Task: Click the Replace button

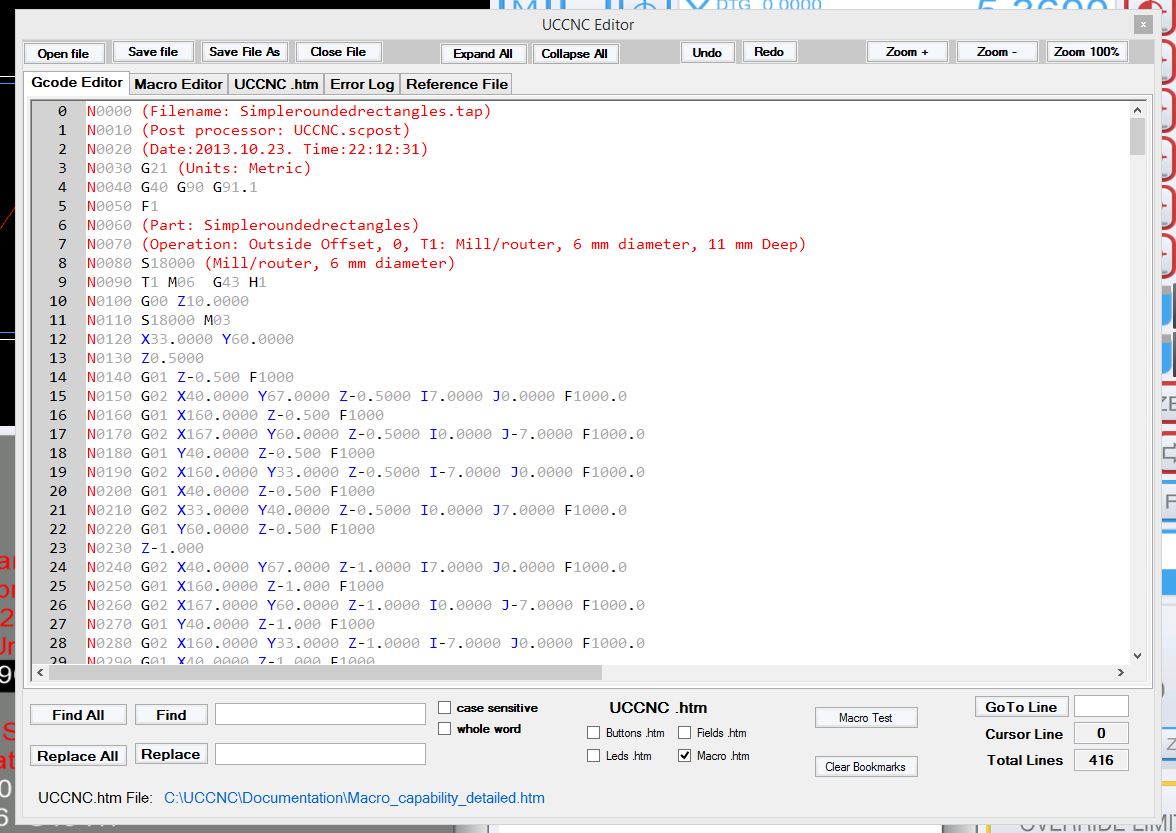Action: coord(171,754)
